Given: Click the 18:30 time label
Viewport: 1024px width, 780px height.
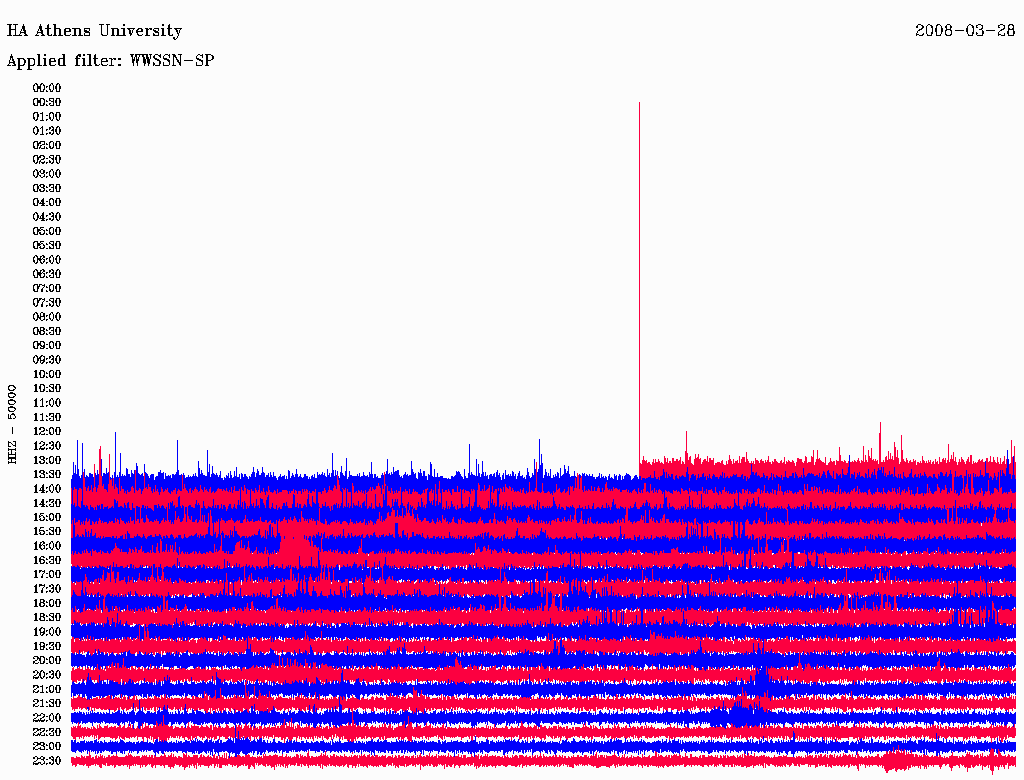Looking at the screenshot, I should tap(47, 617).
